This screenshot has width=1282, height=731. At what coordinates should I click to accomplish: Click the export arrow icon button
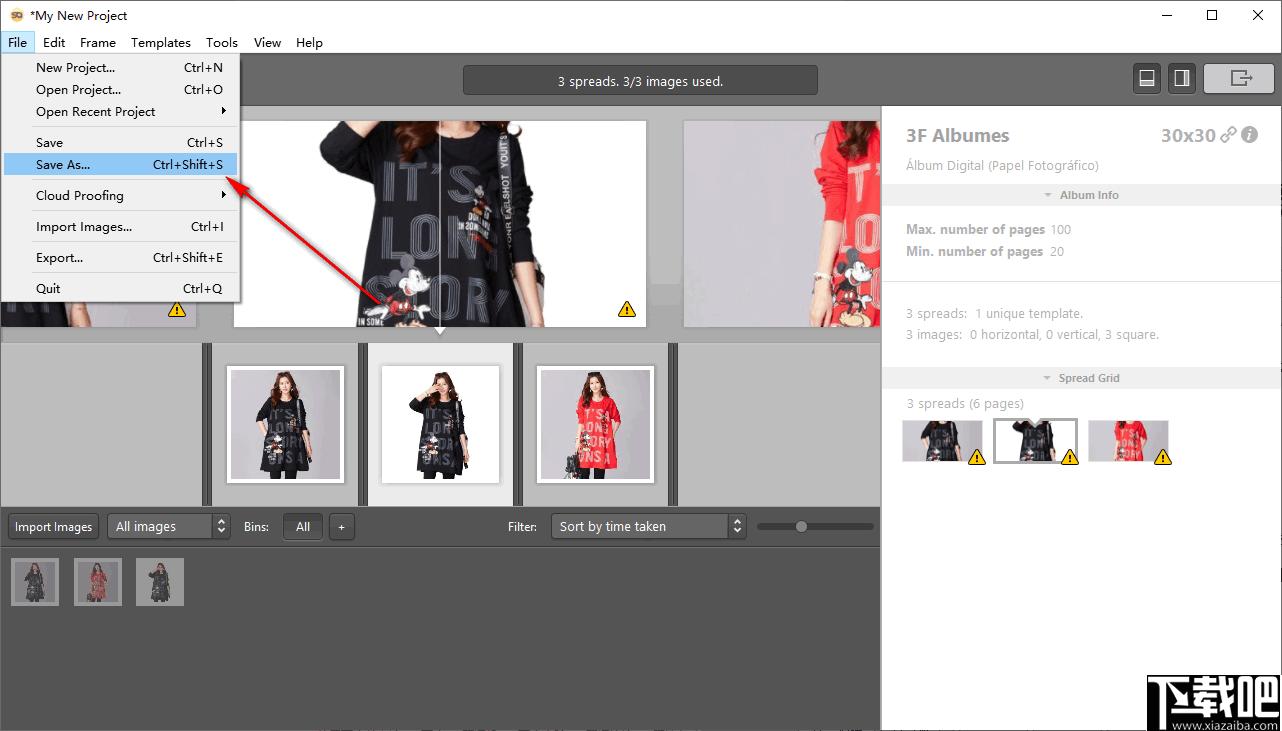[1238, 79]
